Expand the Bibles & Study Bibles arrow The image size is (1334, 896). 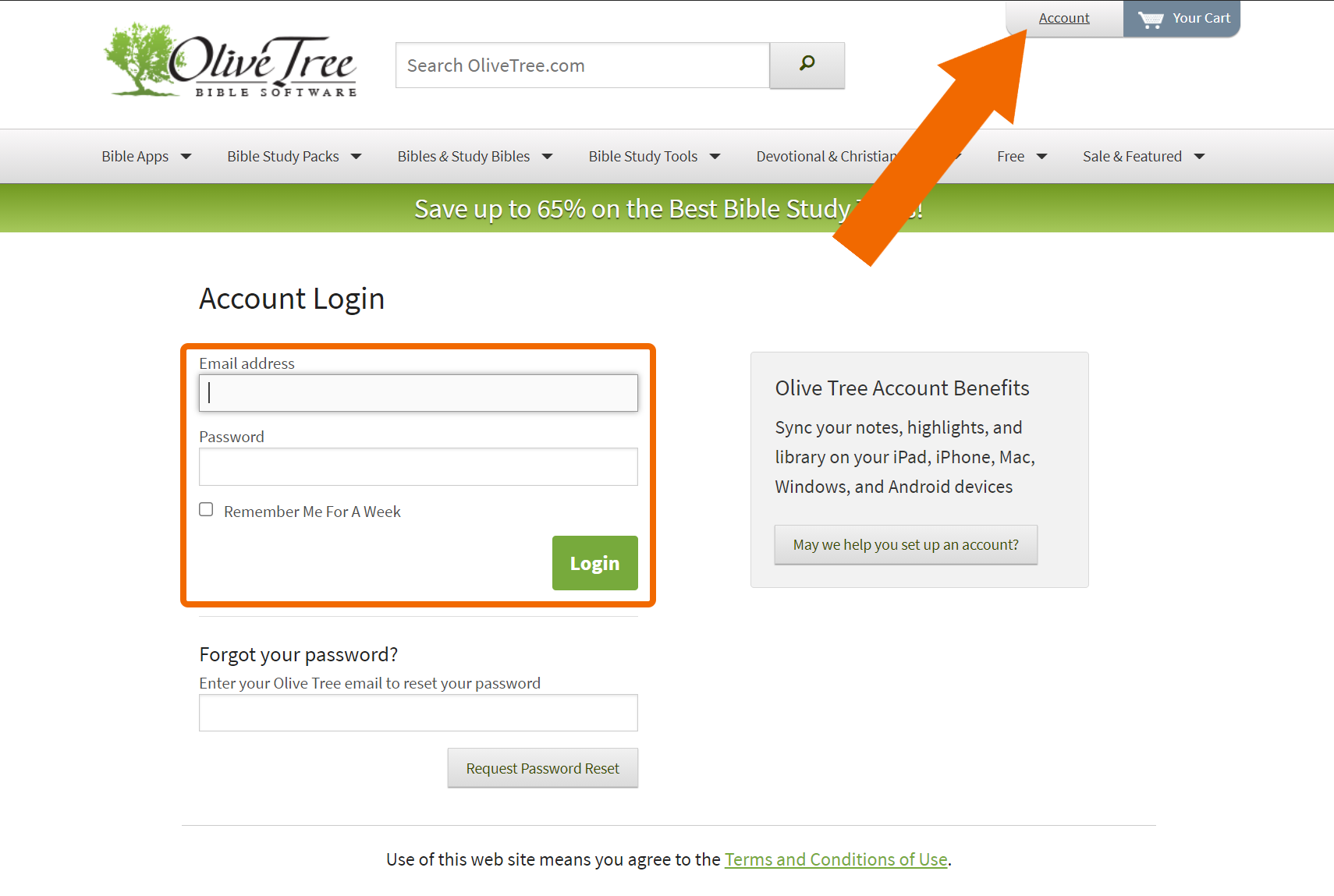pos(548,157)
